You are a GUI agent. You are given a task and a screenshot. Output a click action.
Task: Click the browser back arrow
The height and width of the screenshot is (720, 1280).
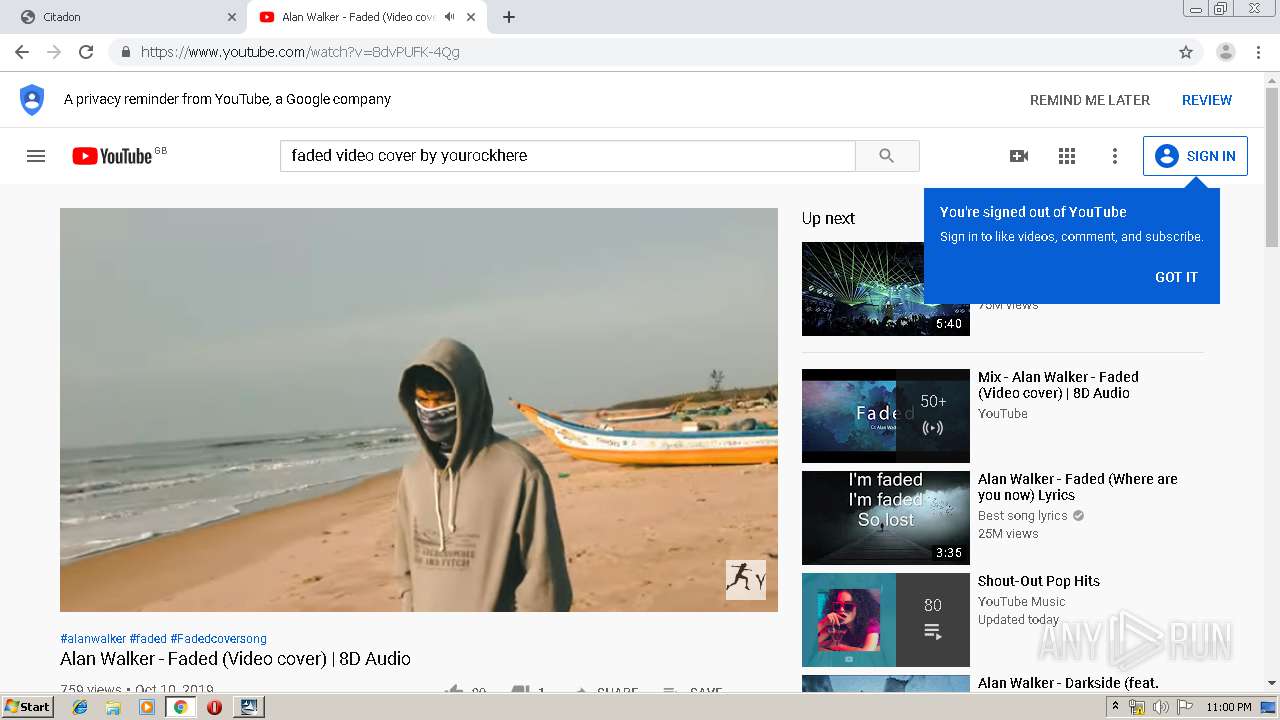point(22,52)
